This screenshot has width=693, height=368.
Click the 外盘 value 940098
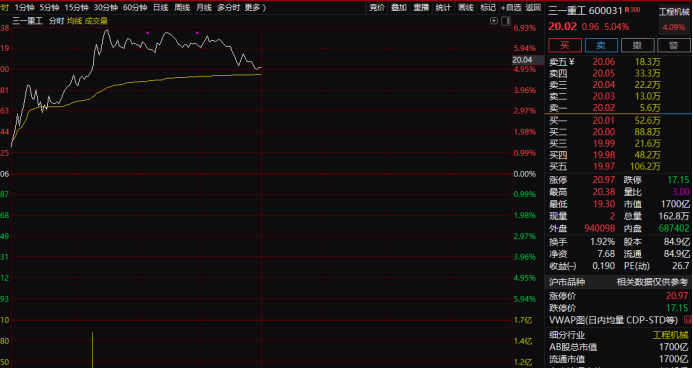click(x=599, y=228)
